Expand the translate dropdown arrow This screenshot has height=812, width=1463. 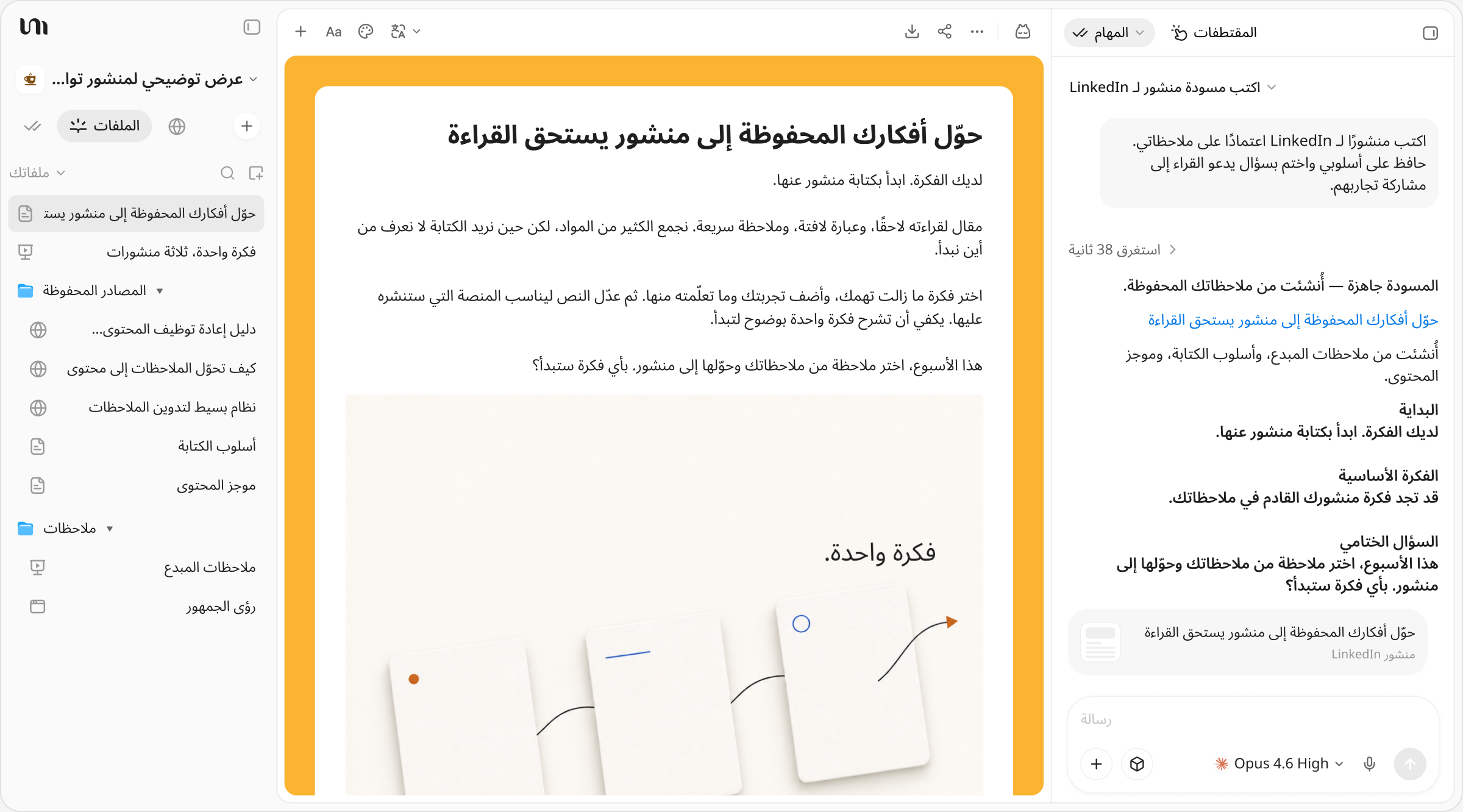417,32
